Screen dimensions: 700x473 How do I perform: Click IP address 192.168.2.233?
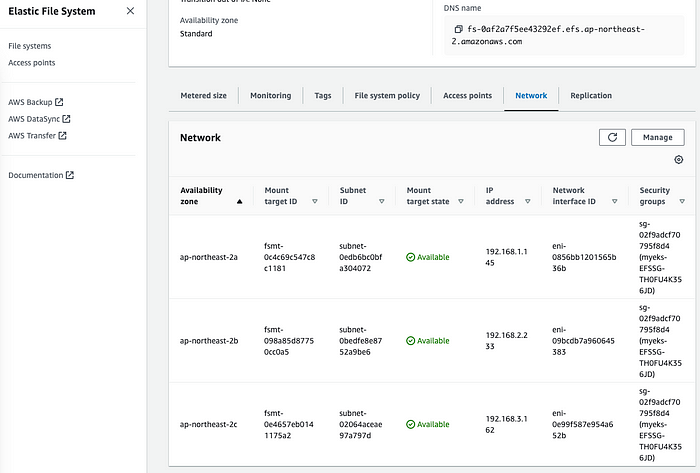click(x=506, y=341)
